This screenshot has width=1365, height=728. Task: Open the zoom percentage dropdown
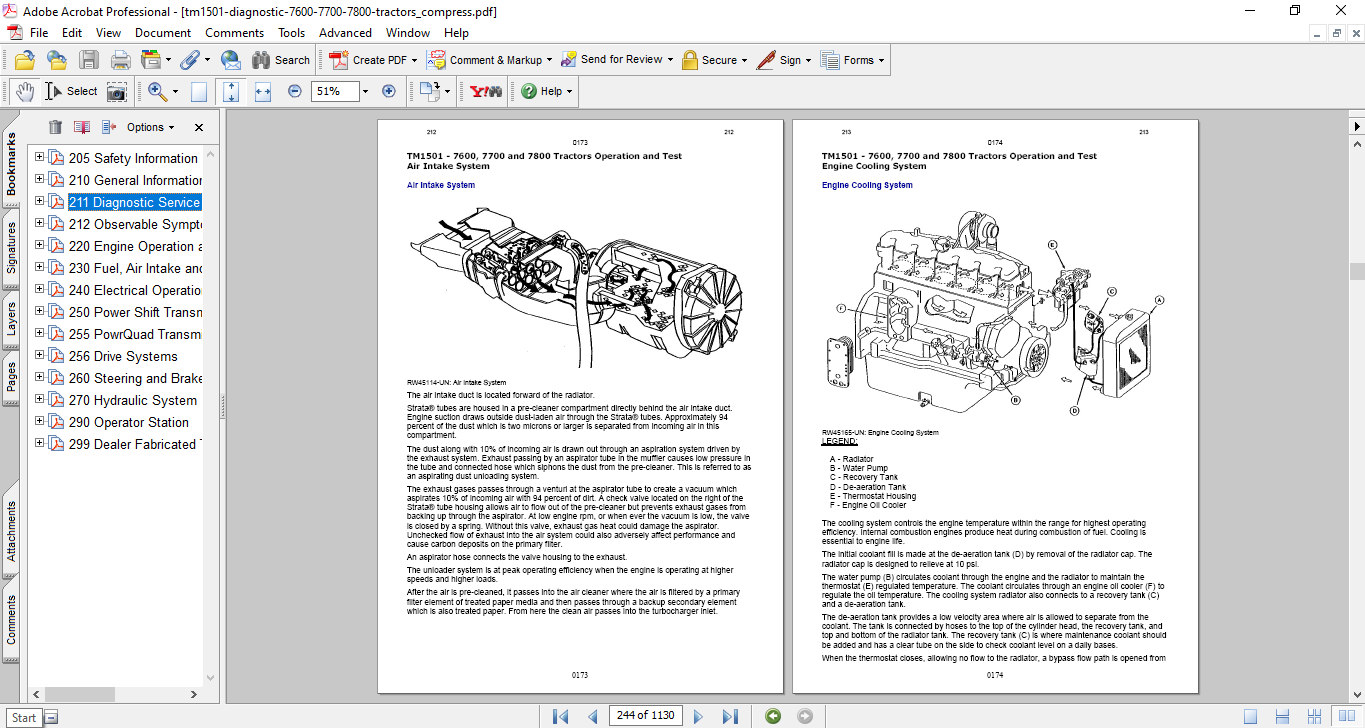click(365, 91)
